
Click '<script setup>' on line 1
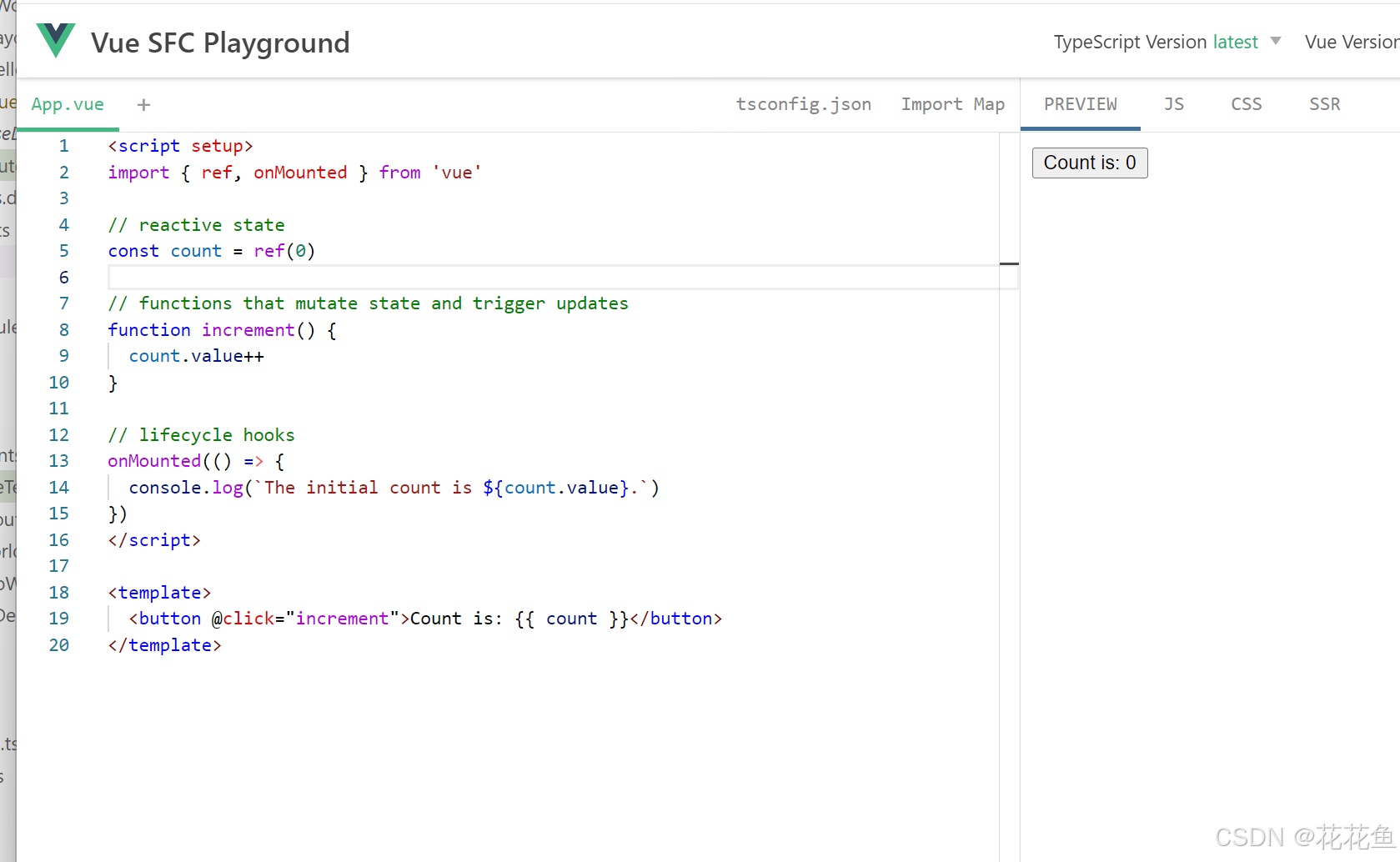pyautogui.click(x=180, y=146)
